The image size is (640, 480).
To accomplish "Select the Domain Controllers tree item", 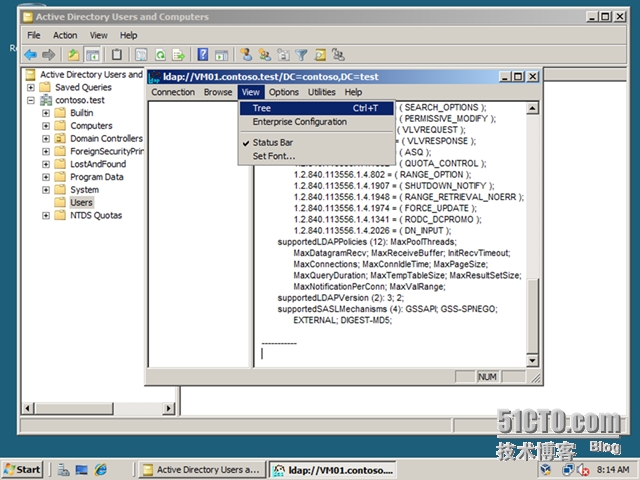I will tap(106, 138).
